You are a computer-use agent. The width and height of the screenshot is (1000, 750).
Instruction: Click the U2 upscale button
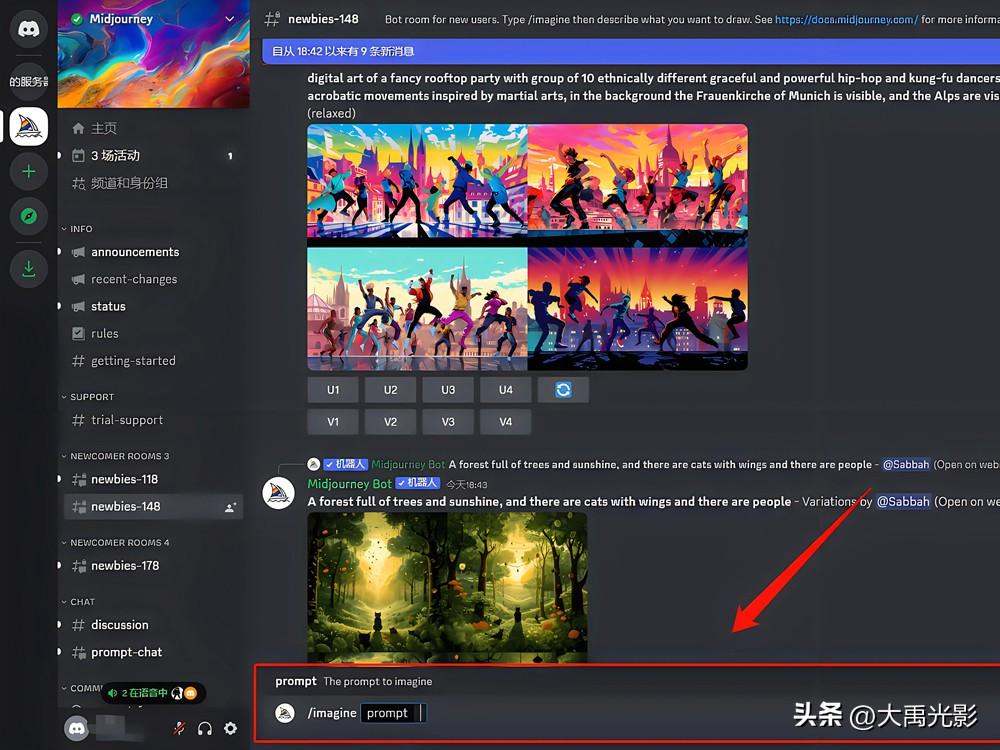click(390, 390)
